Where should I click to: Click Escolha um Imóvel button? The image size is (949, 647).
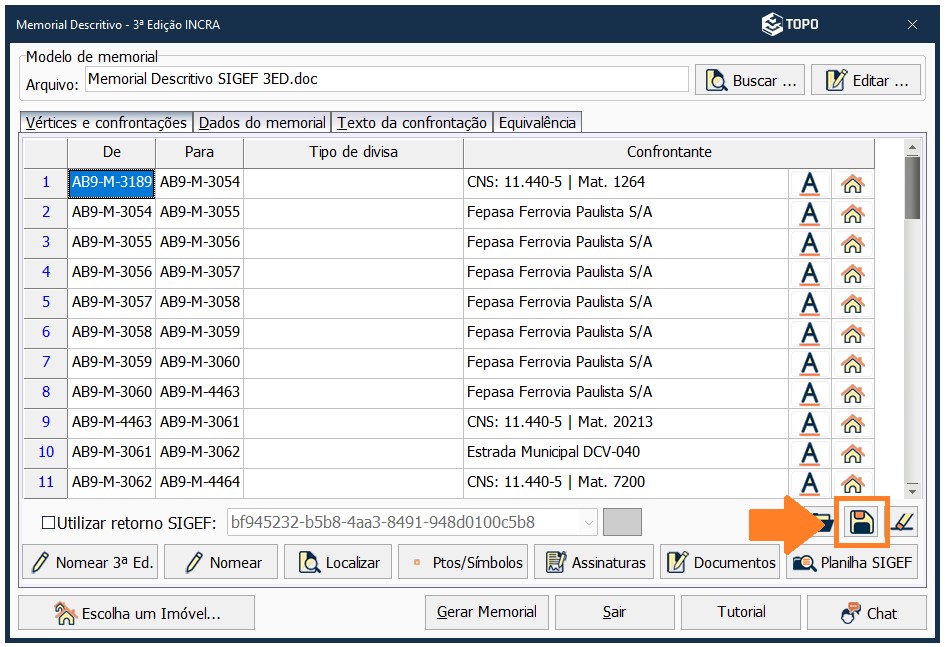click(x=136, y=613)
